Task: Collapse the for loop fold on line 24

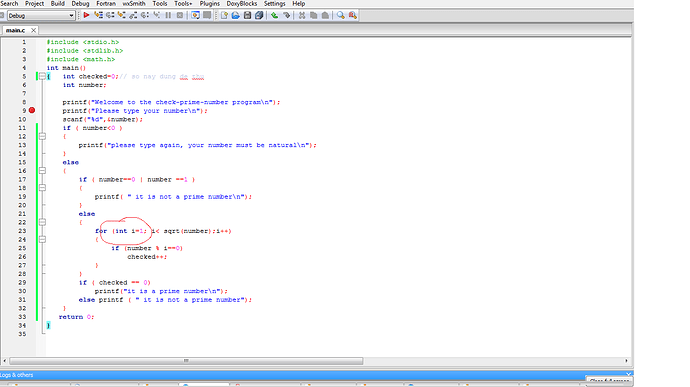Action: pyautogui.click(x=42, y=240)
